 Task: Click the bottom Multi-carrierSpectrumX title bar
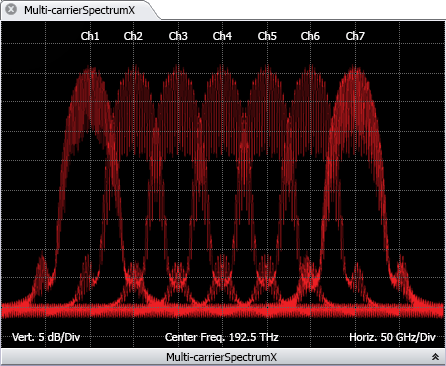pyautogui.click(x=223, y=357)
